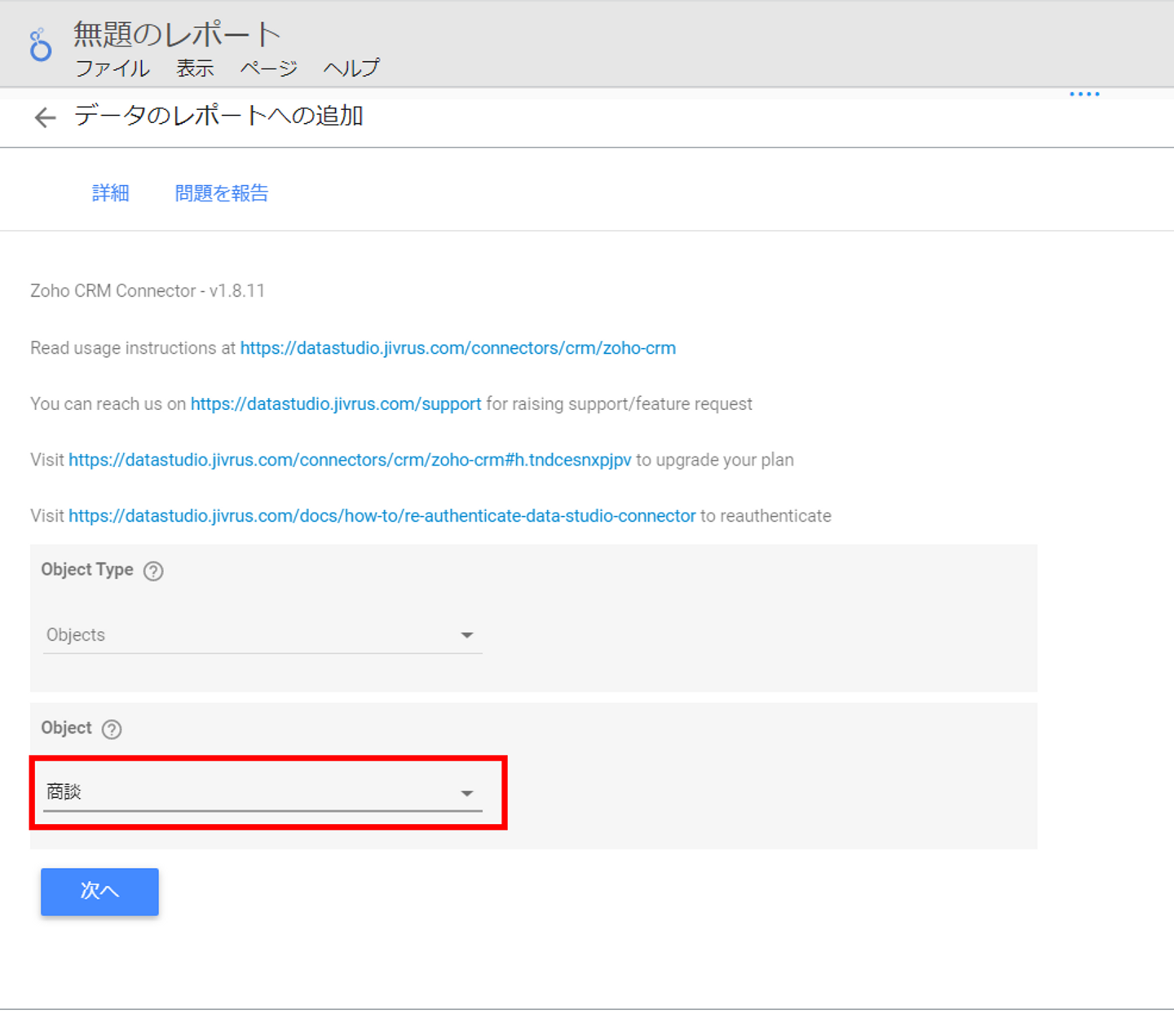1174x1036 pixels.
Task: Click the 無題のレポート report title
Action: (178, 34)
